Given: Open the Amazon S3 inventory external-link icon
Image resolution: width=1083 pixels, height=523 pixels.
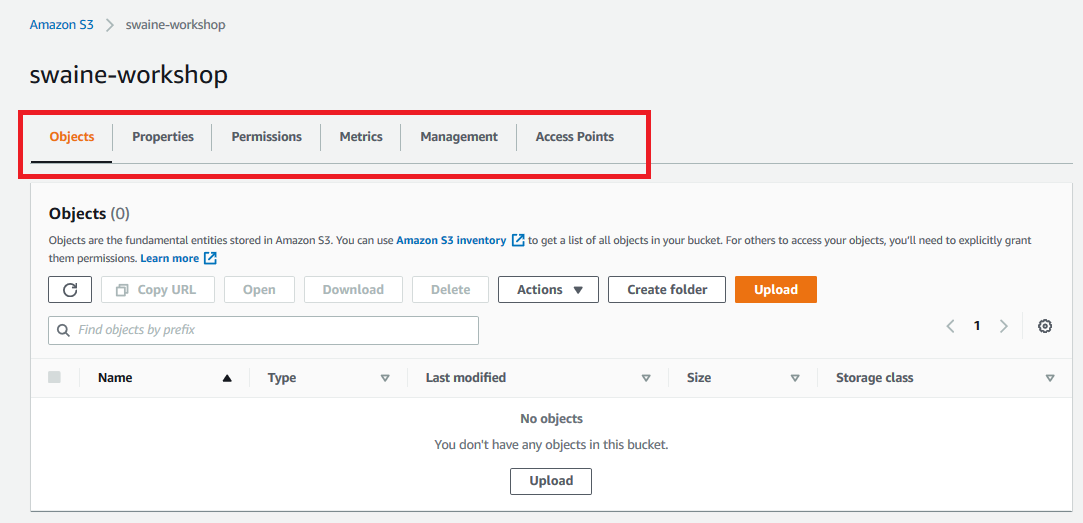Looking at the screenshot, I should coord(518,240).
